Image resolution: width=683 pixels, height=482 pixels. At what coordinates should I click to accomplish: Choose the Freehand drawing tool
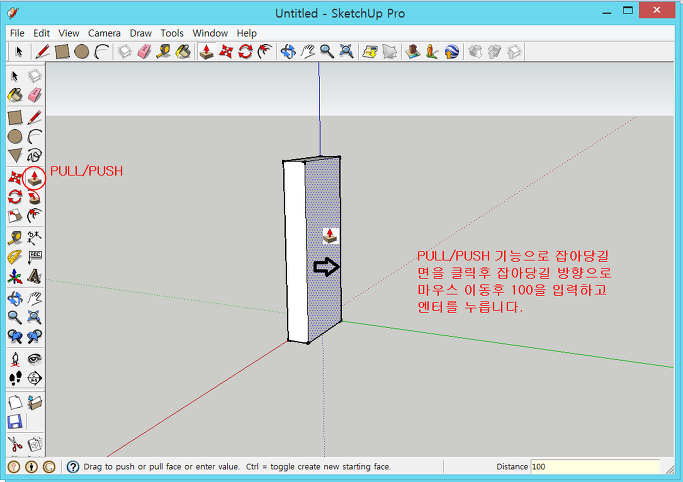pos(34,155)
